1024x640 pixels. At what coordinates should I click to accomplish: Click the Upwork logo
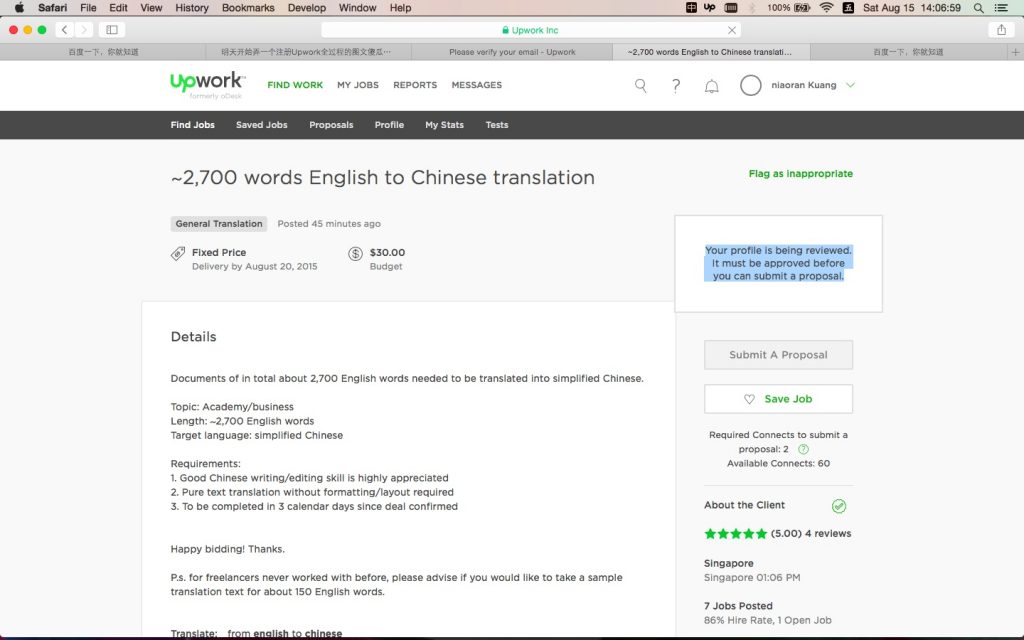207,85
